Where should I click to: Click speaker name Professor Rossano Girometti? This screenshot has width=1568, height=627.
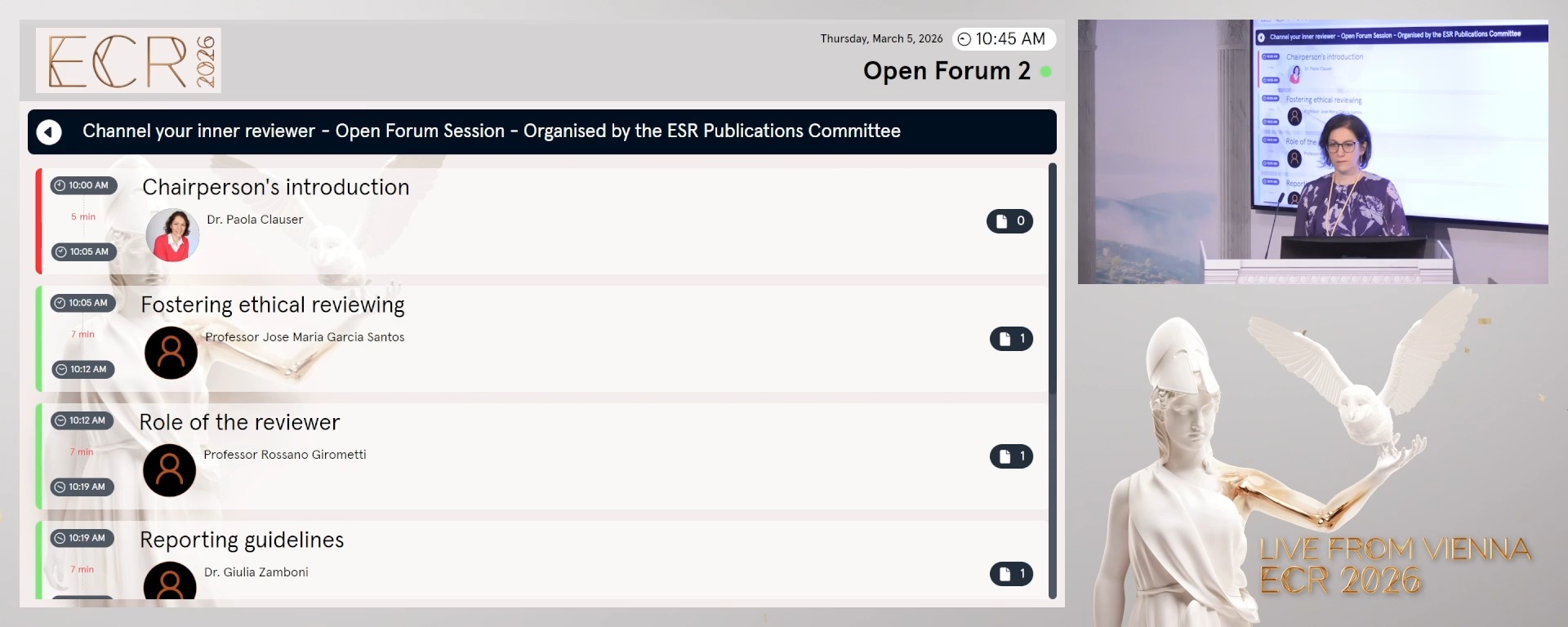(285, 455)
